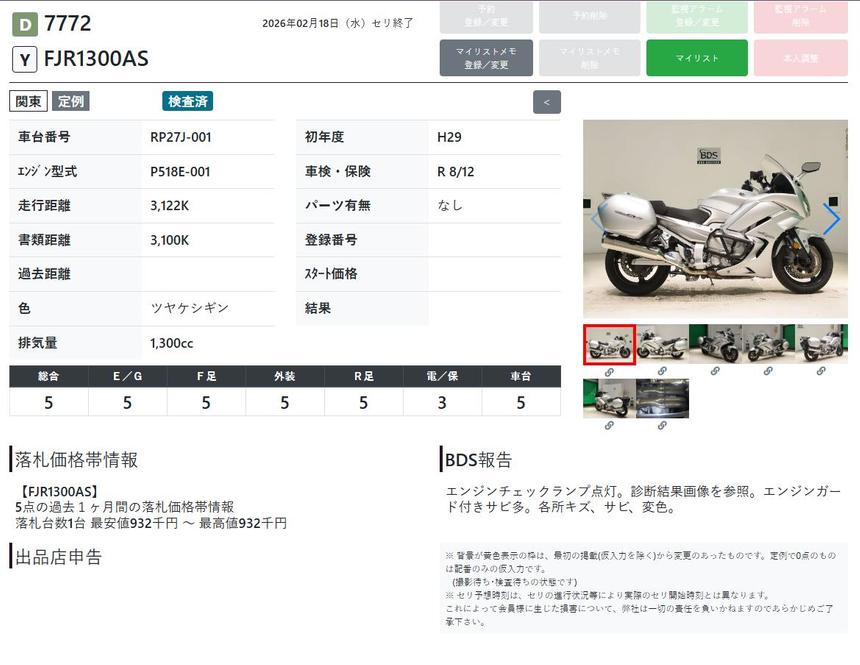The height and width of the screenshot is (665, 860).
Task: Collapse the panel using the "<" button
Action: [x=546, y=102]
